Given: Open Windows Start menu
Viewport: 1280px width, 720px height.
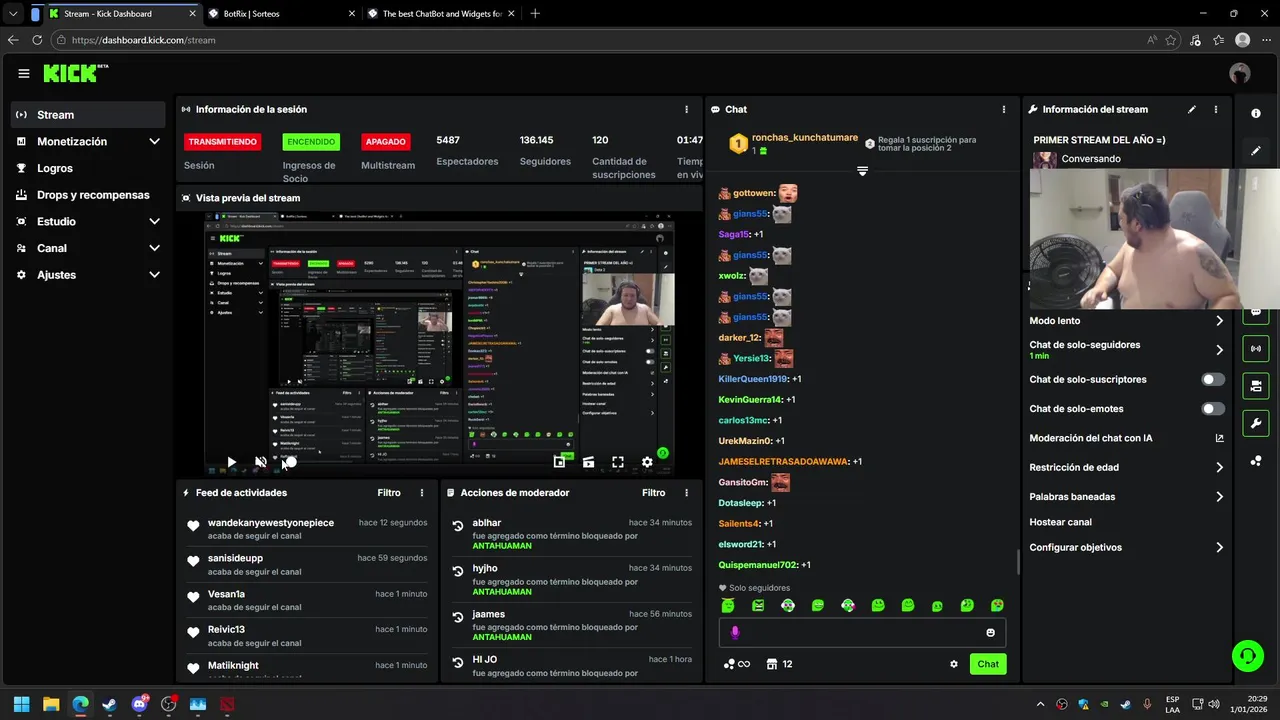Looking at the screenshot, I should (22, 704).
